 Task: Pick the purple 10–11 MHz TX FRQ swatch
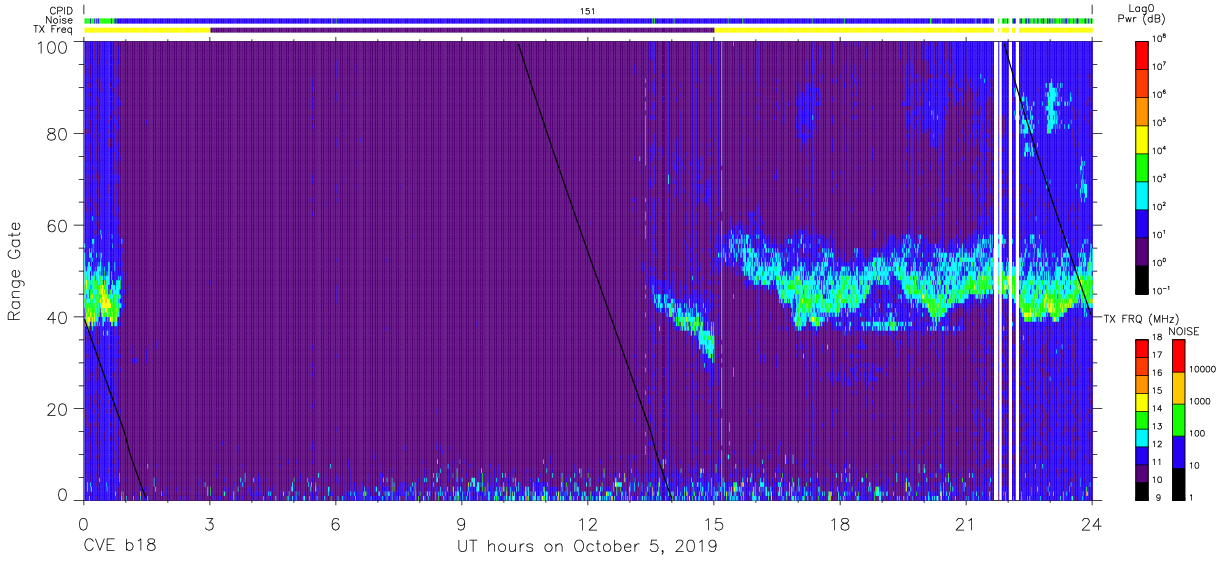pos(1143,471)
